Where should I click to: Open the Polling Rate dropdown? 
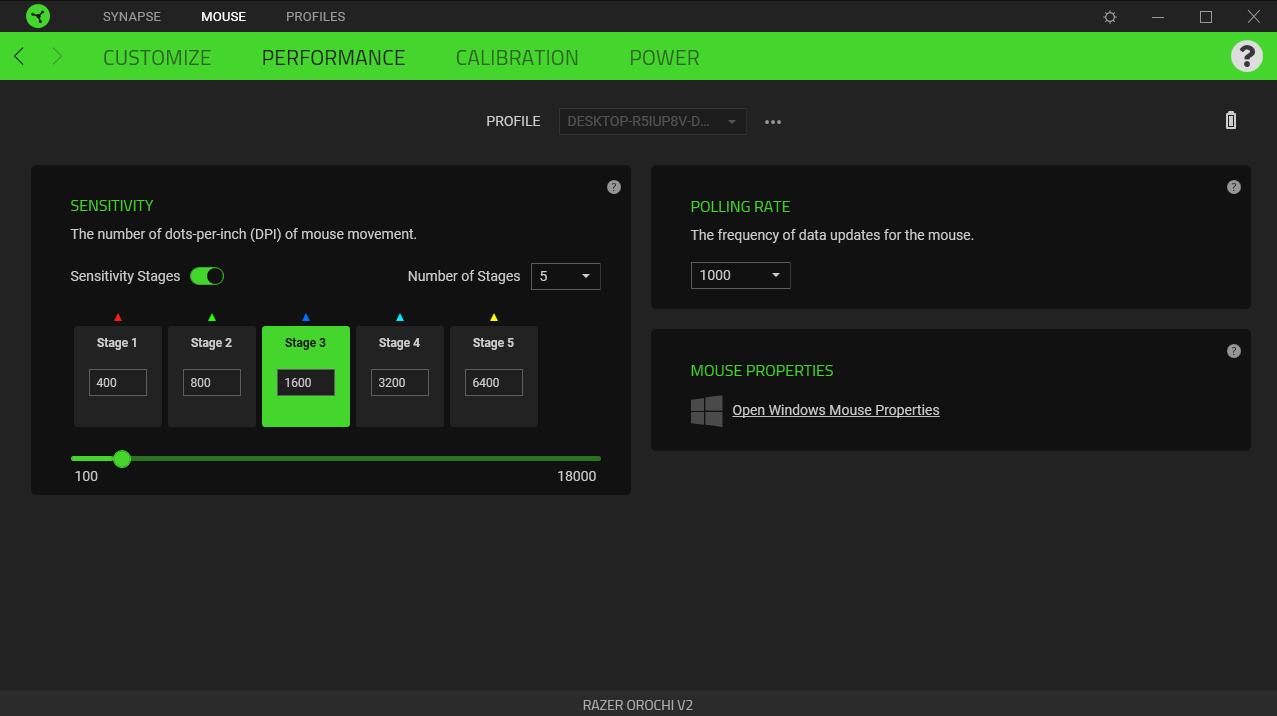click(x=740, y=275)
